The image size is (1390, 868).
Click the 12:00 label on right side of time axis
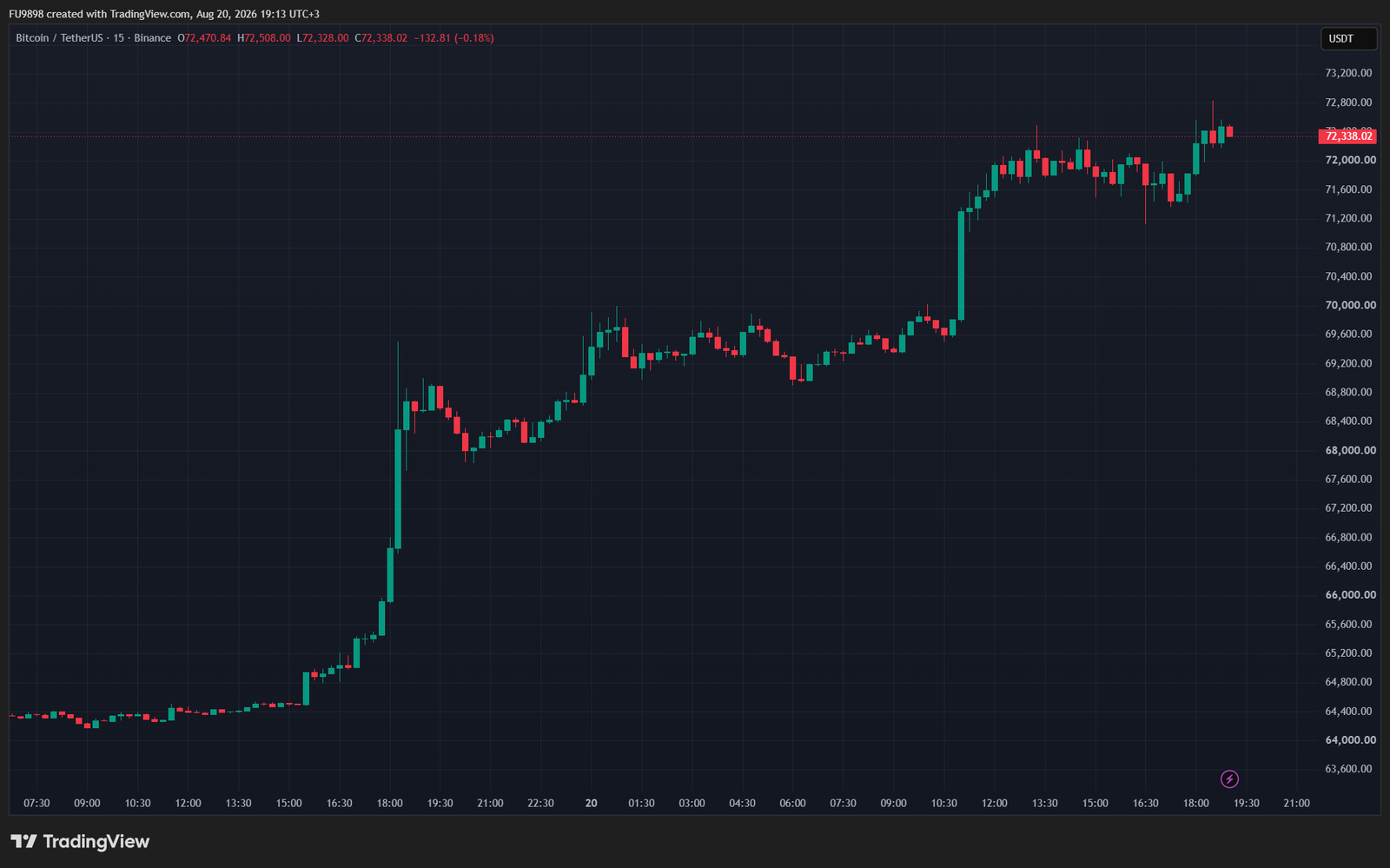[x=995, y=803]
